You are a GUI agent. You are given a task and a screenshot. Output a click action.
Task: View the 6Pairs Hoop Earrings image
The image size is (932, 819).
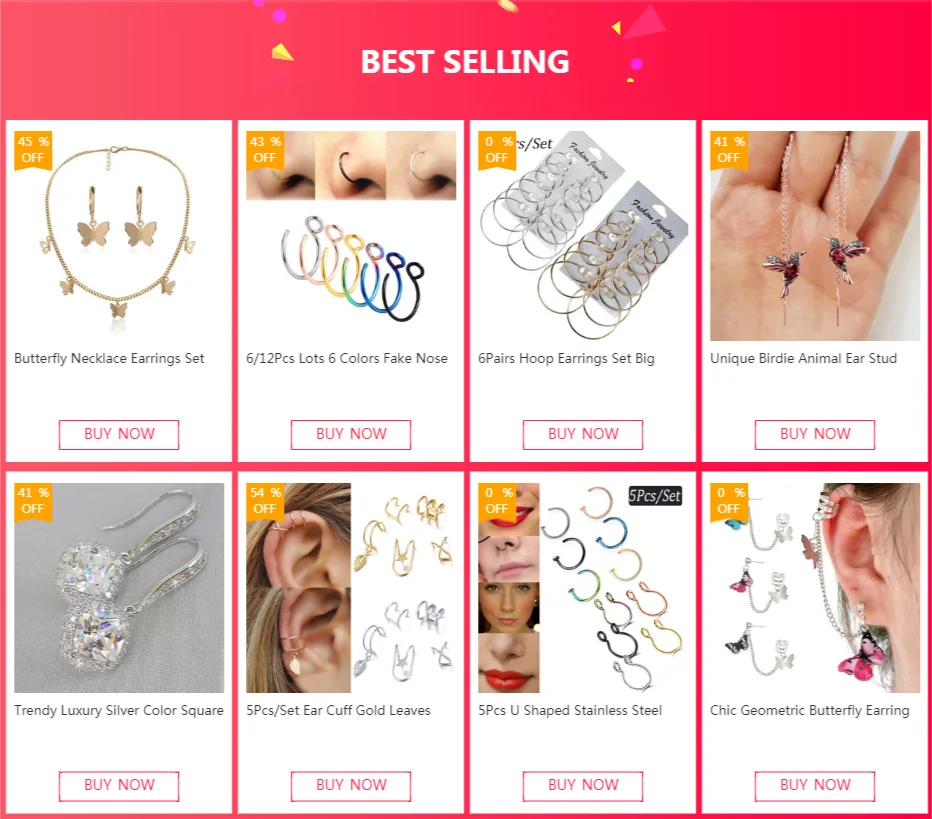583,236
